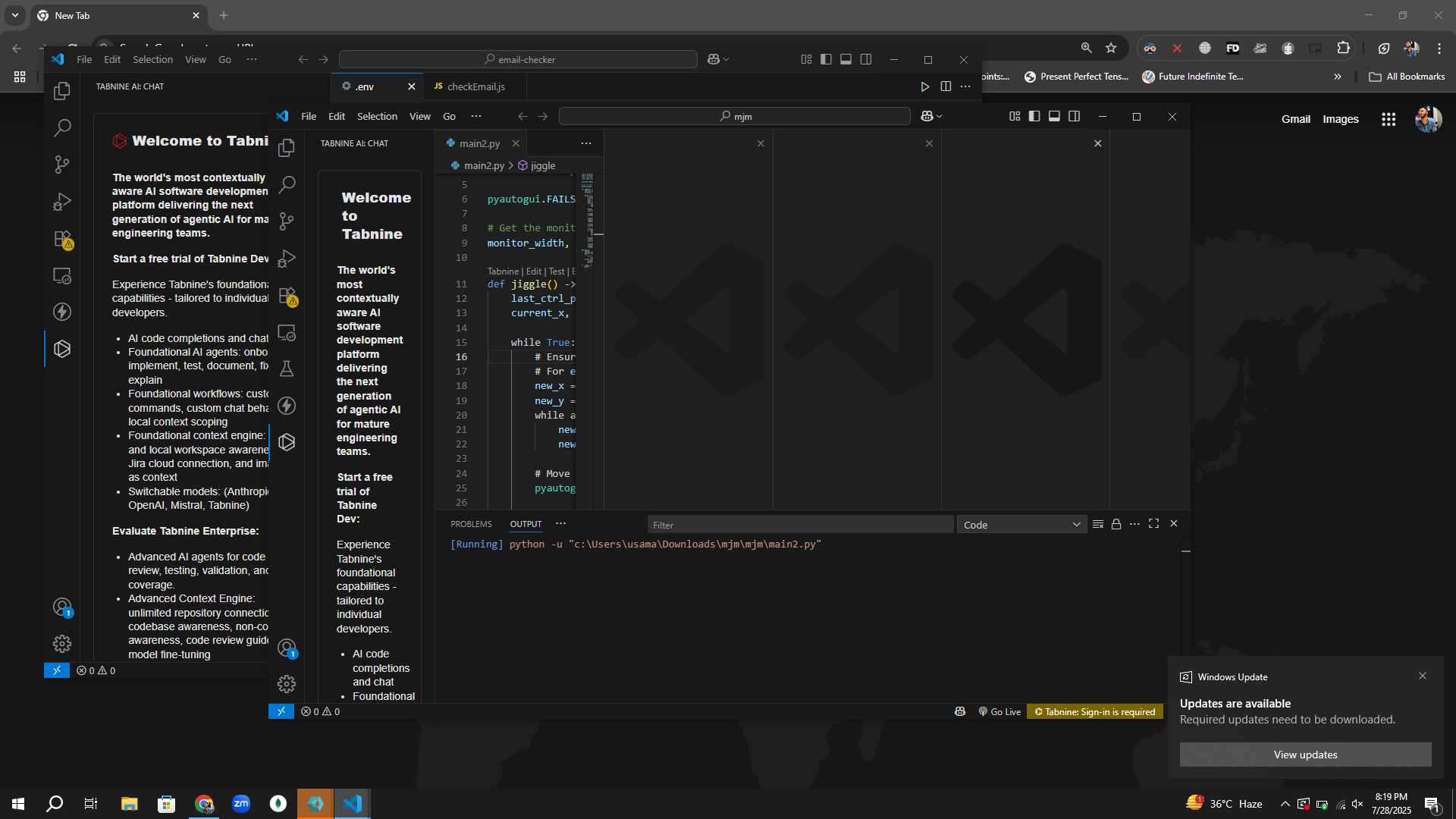Open the Copilot status icon in mjm status bar
This screenshot has width=1456, height=819.
click(x=960, y=711)
